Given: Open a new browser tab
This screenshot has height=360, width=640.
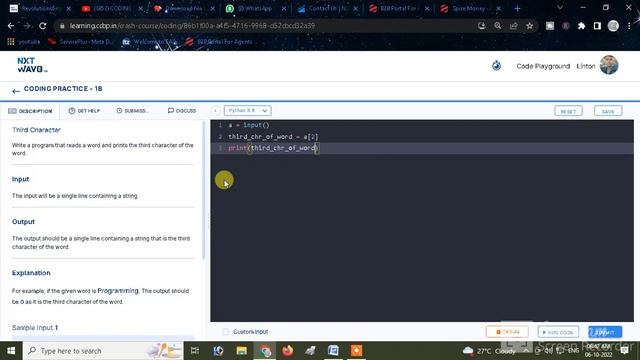Looking at the screenshot, I should click(517, 9).
